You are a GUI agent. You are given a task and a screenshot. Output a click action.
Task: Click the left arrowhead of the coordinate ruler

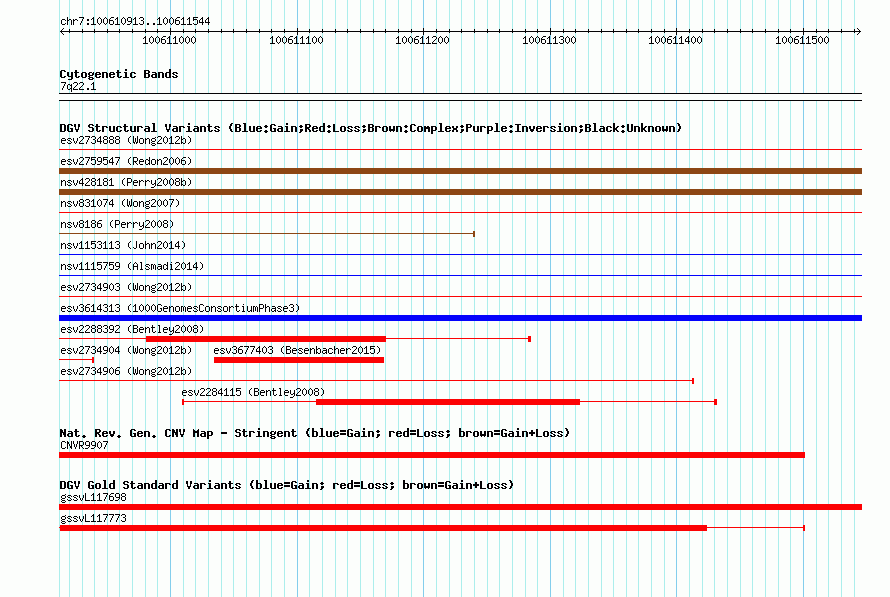63,31
